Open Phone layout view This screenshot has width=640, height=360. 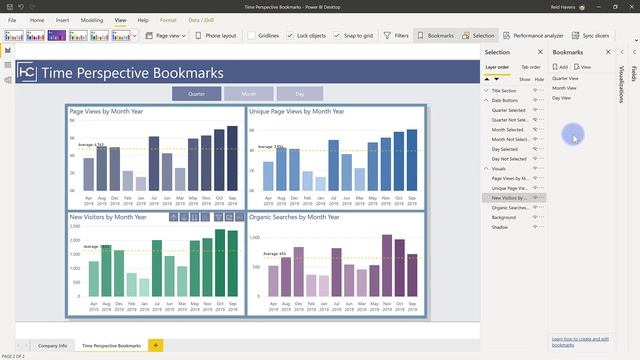(x=216, y=36)
